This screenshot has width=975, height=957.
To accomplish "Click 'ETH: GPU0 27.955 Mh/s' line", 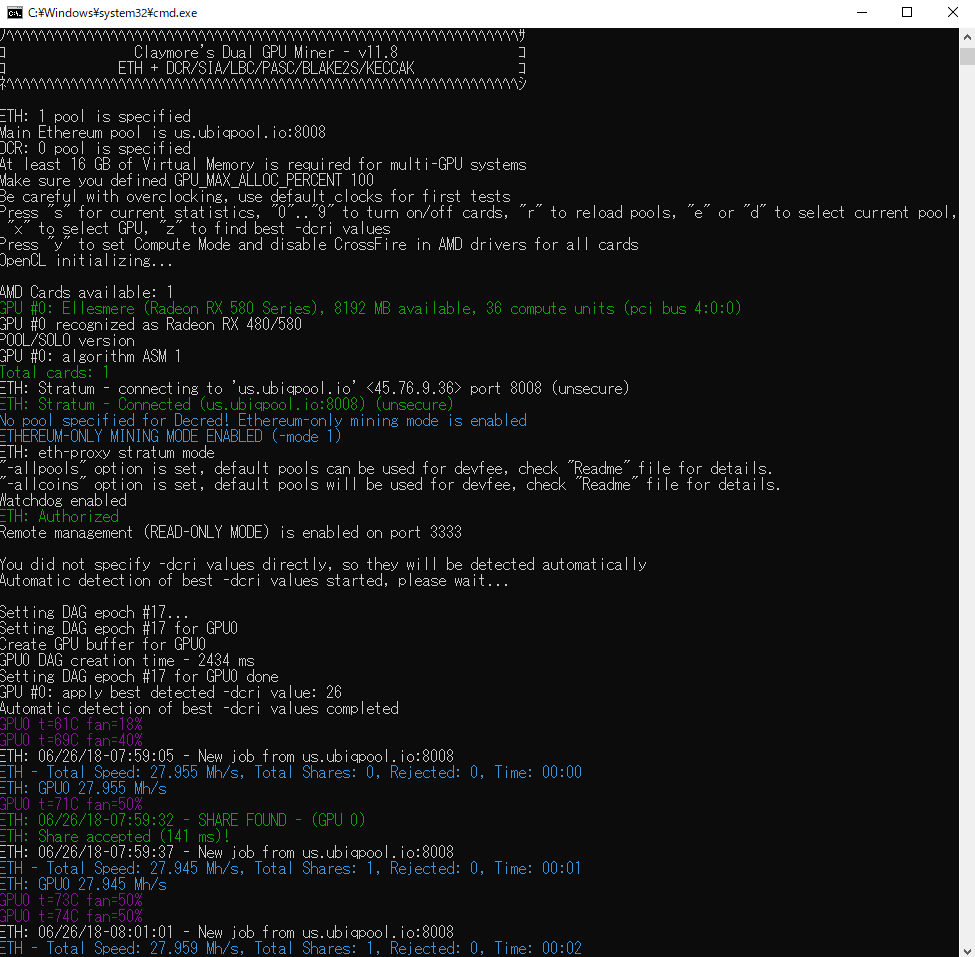I will tap(83, 789).
